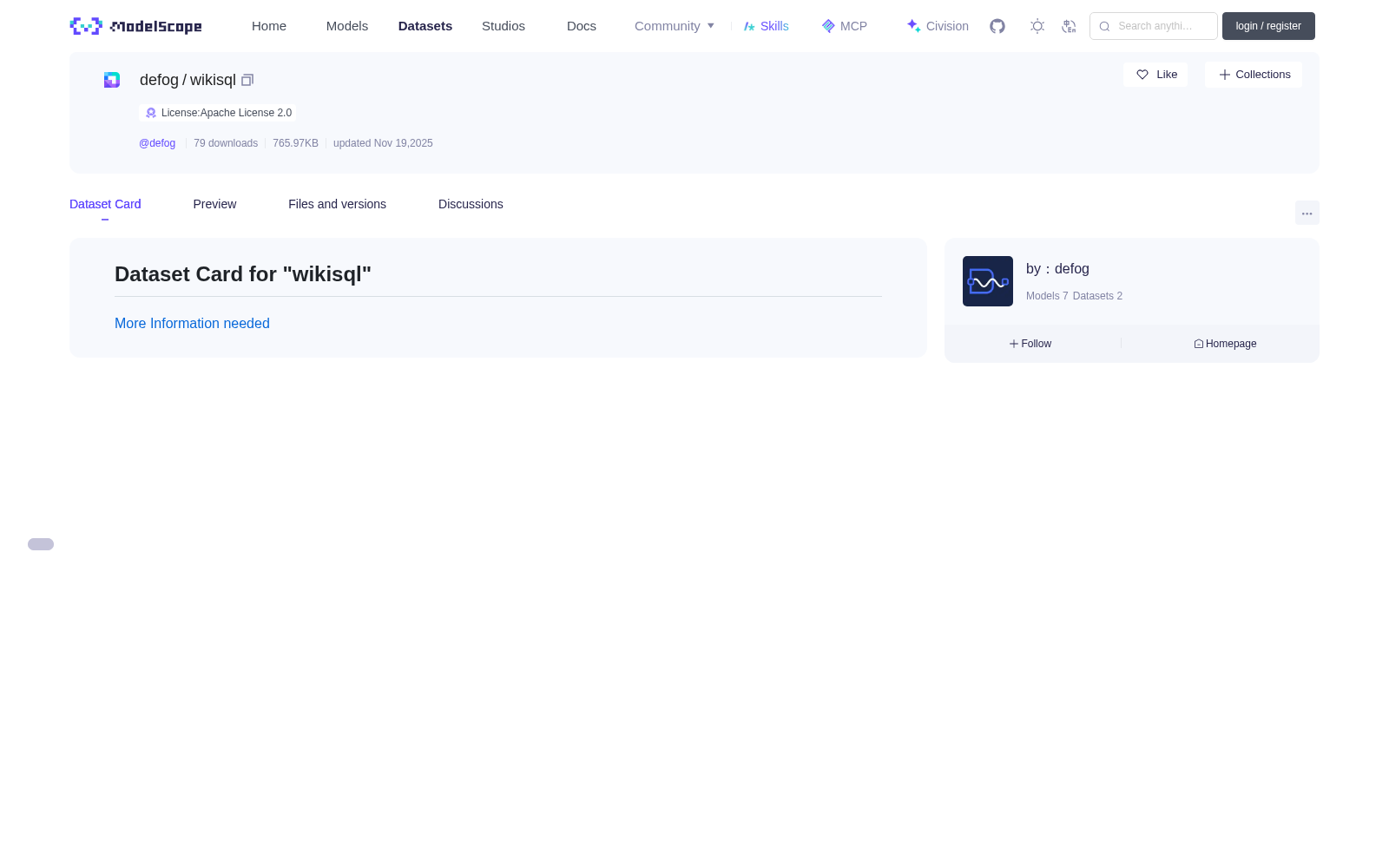Open Datasets navigation item
1389x868 pixels.
[x=425, y=26]
